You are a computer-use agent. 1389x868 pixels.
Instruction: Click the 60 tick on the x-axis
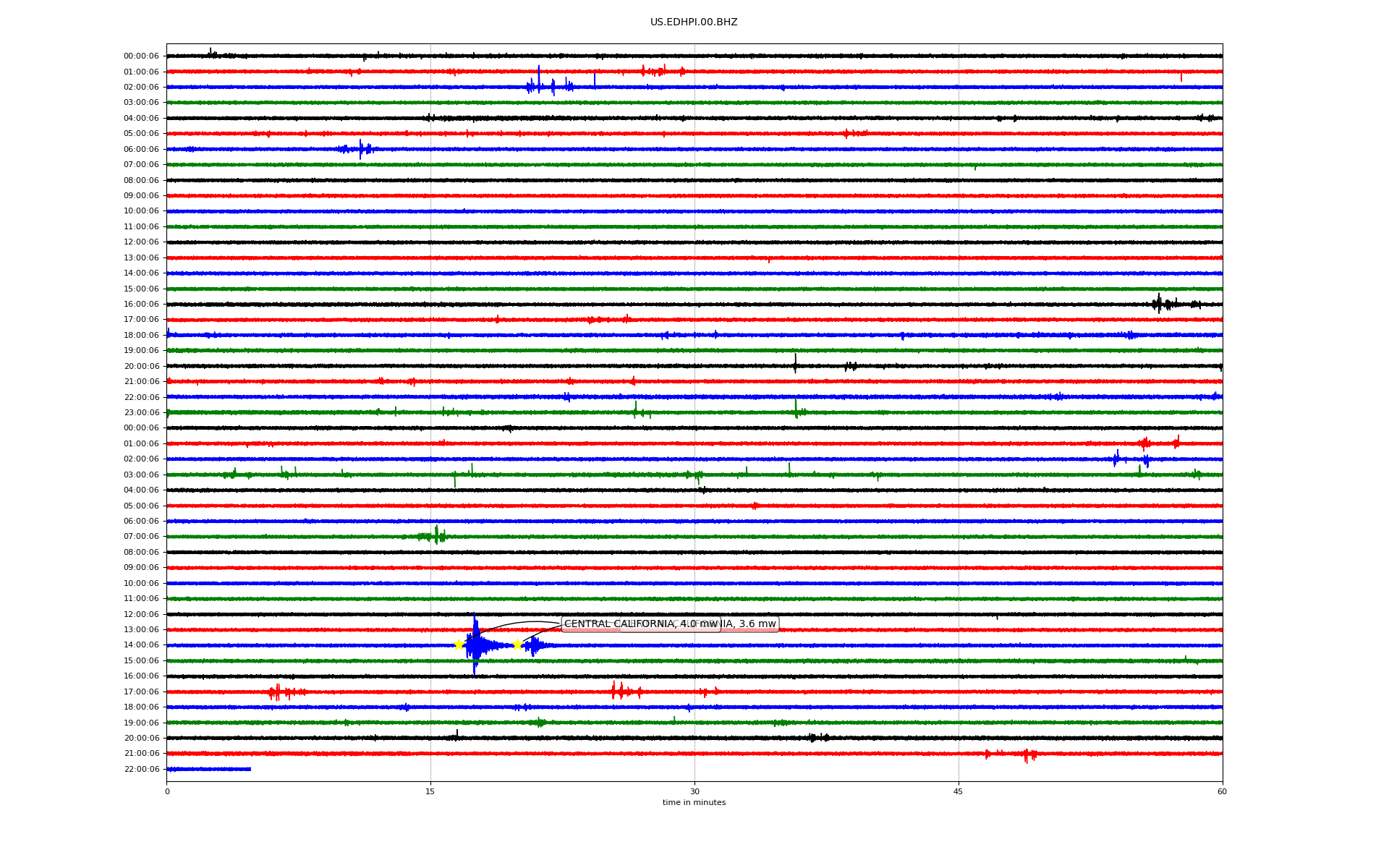coord(1221,791)
